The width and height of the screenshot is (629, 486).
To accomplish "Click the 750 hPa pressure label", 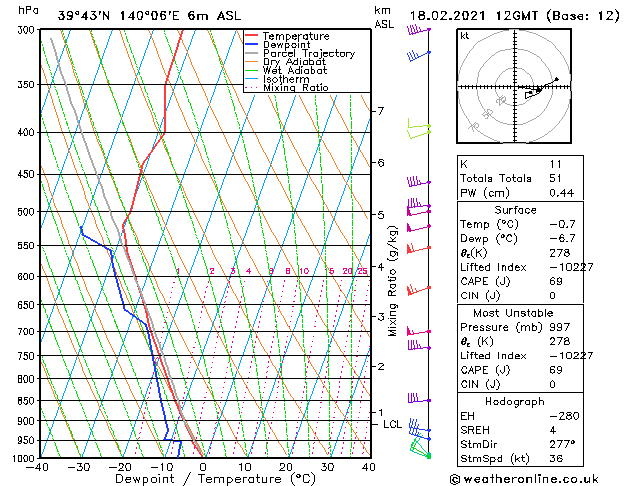I will coord(28,356).
